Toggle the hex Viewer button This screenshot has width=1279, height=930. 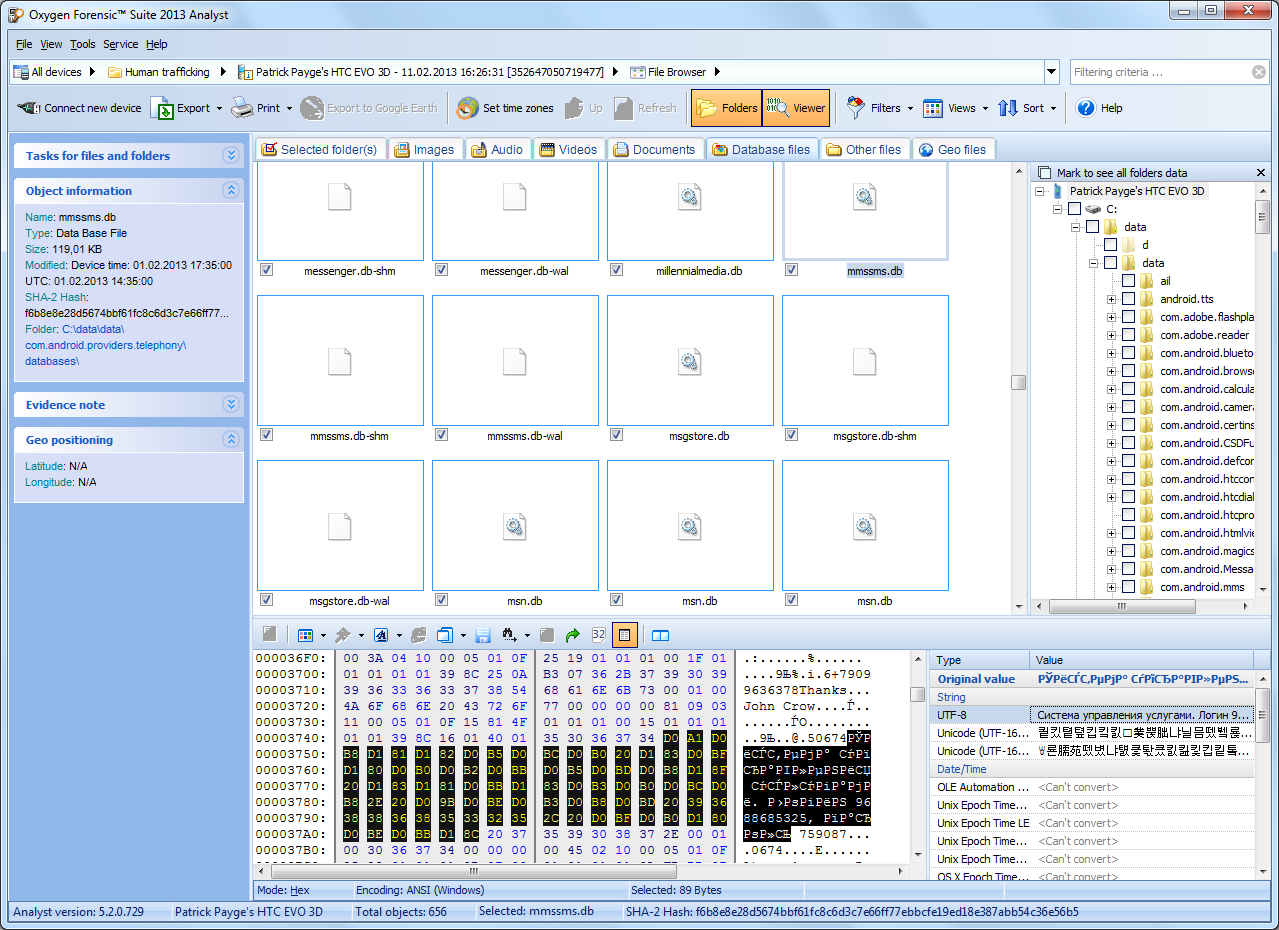click(796, 108)
